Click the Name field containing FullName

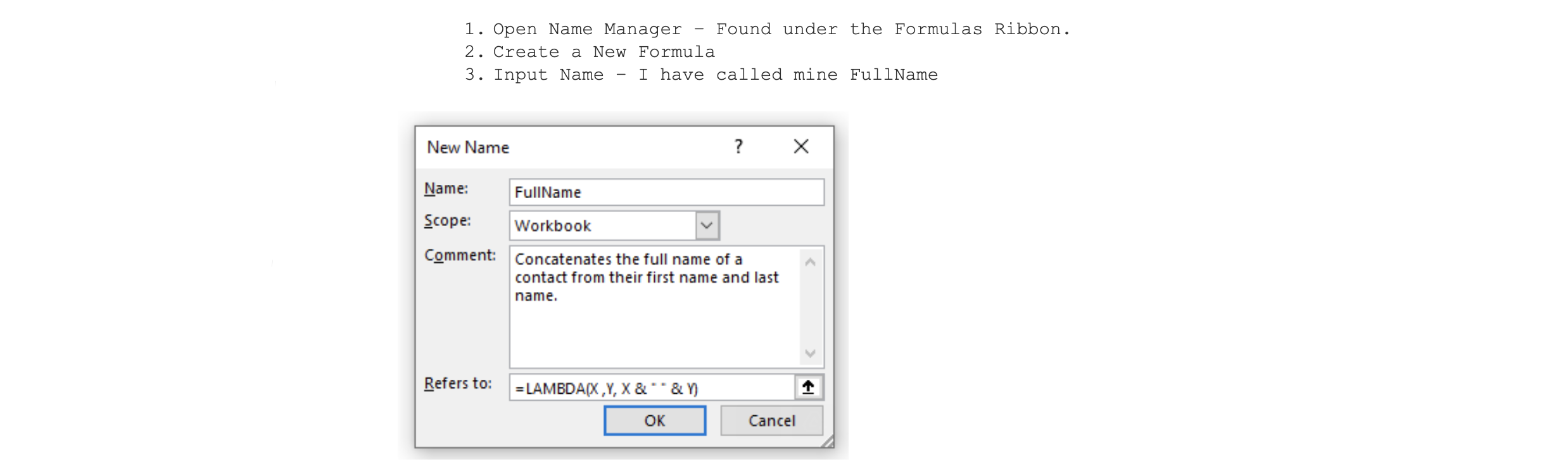(666, 192)
